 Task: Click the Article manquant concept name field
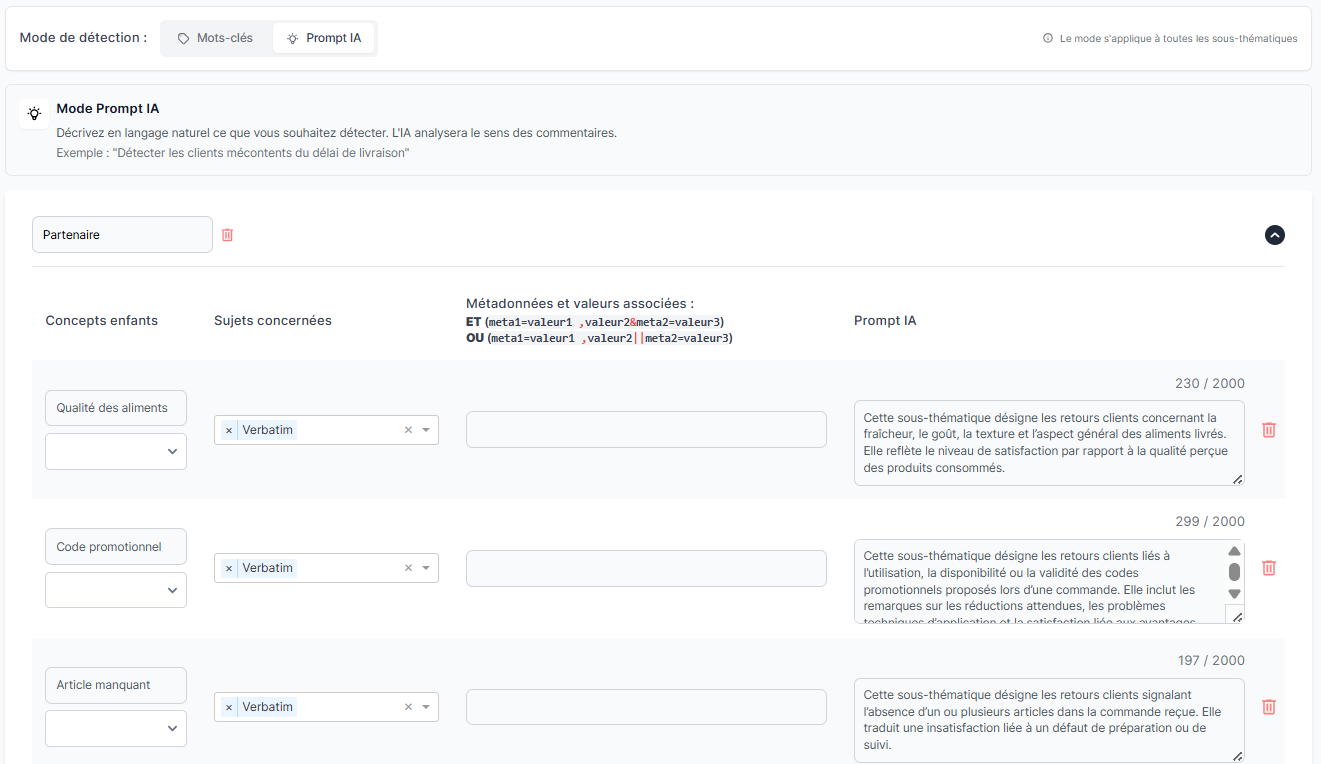tap(116, 685)
